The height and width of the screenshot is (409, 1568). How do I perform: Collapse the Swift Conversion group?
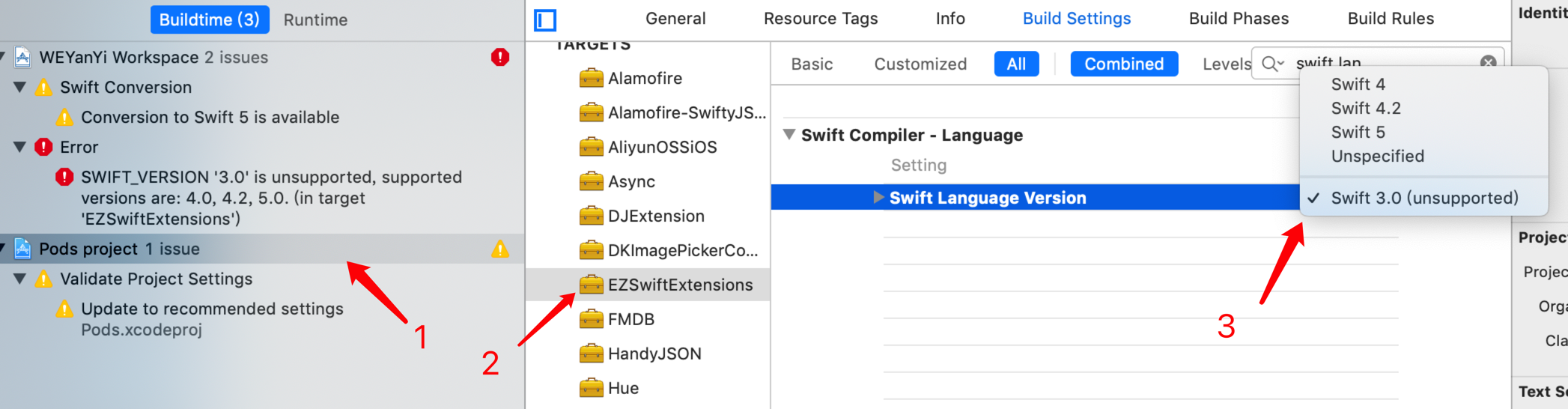(x=20, y=88)
